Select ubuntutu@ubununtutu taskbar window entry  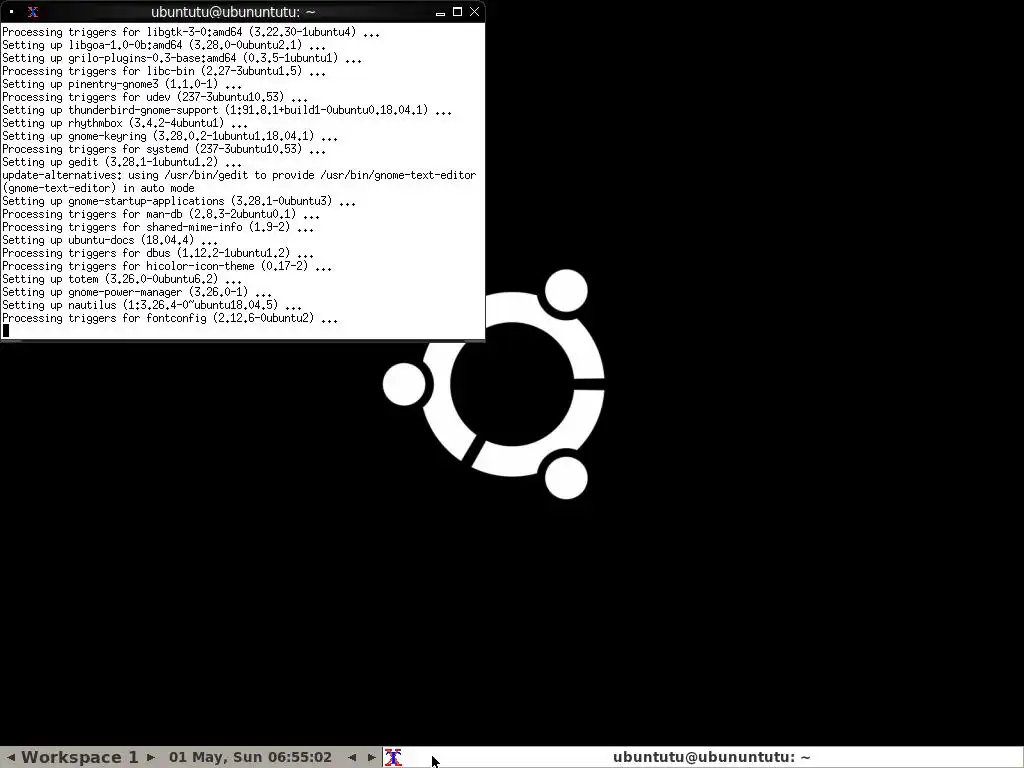point(703,758)
